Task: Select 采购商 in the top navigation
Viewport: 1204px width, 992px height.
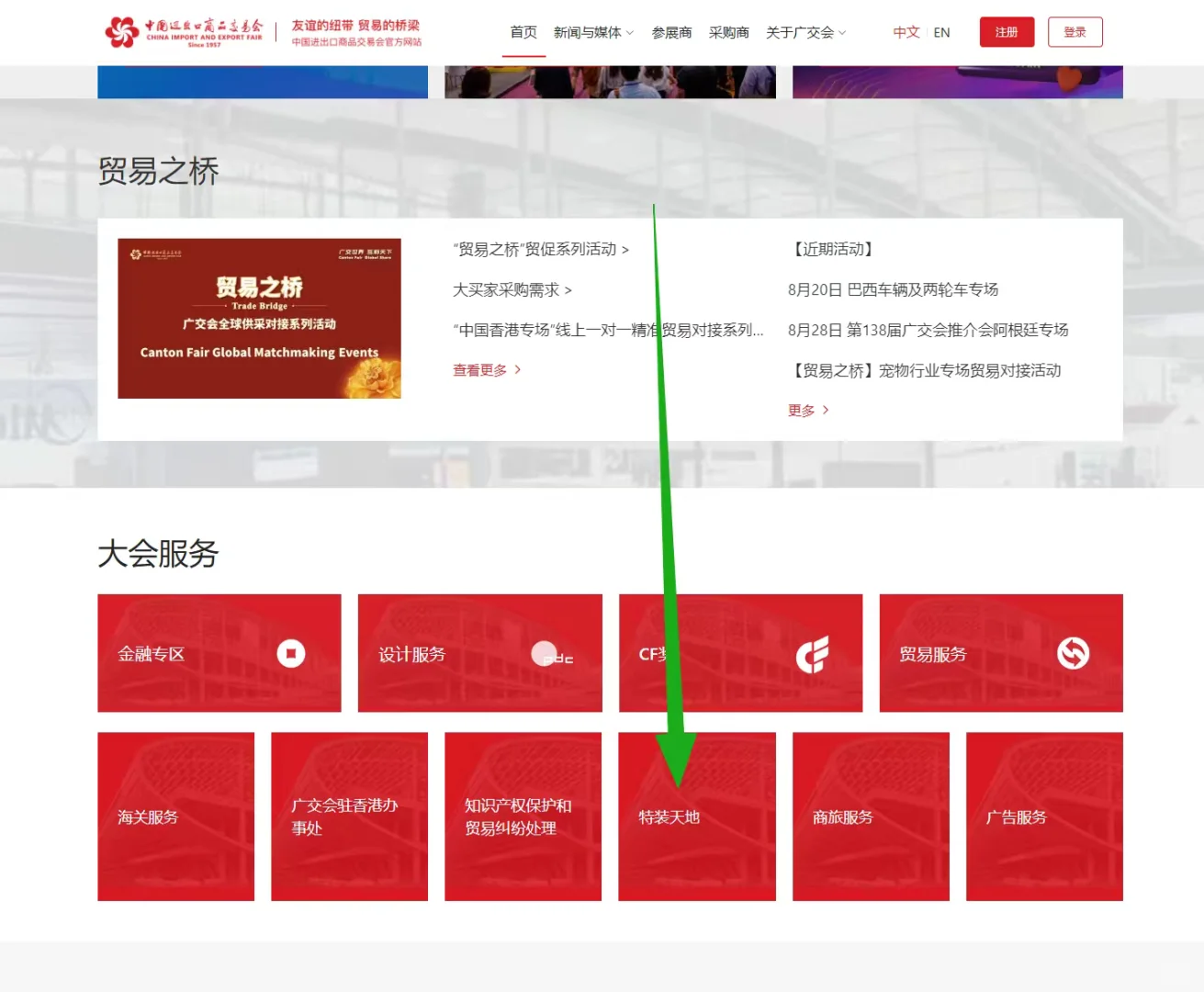Action: [729, 32]
